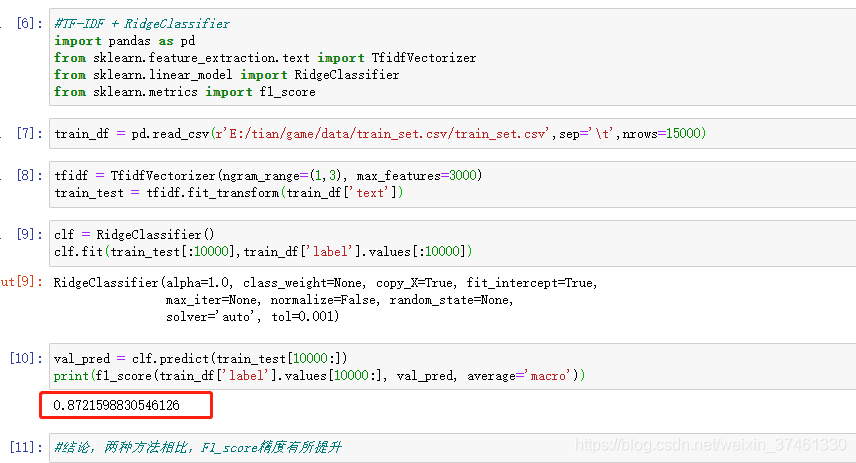Select the Out[9] output prompt label
The width and height of the screenshot is (856, 463).
point(22,281)
